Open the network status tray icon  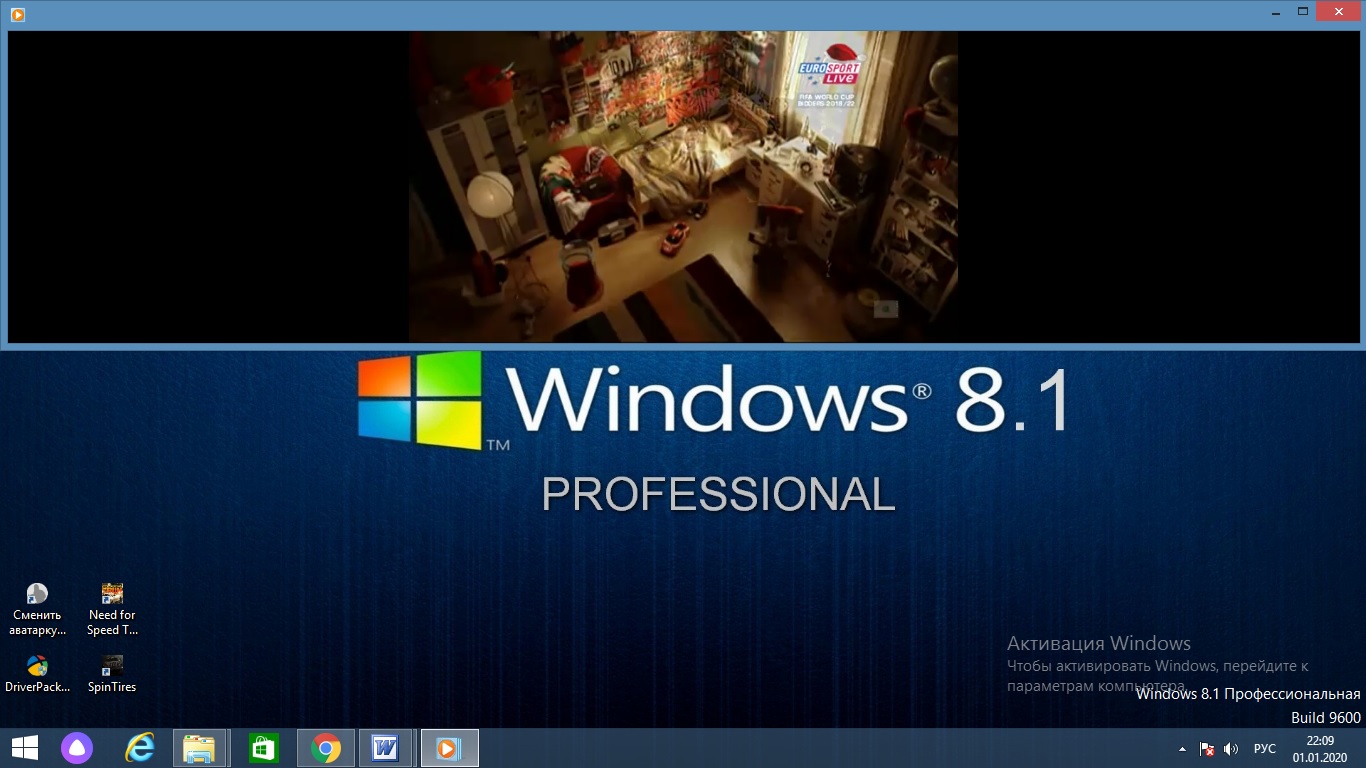[x=1207, y=749]
